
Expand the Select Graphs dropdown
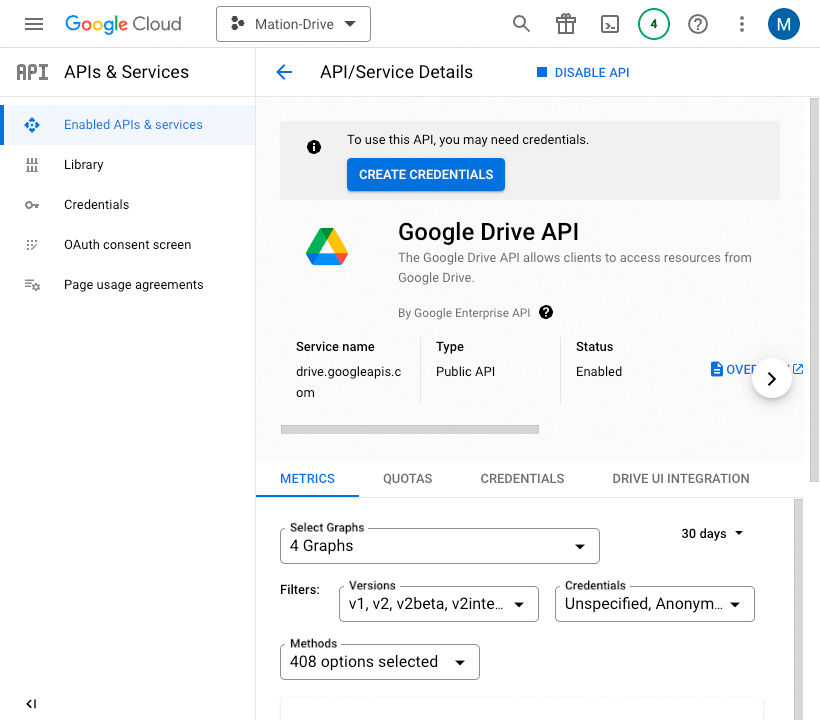point(440,546)
